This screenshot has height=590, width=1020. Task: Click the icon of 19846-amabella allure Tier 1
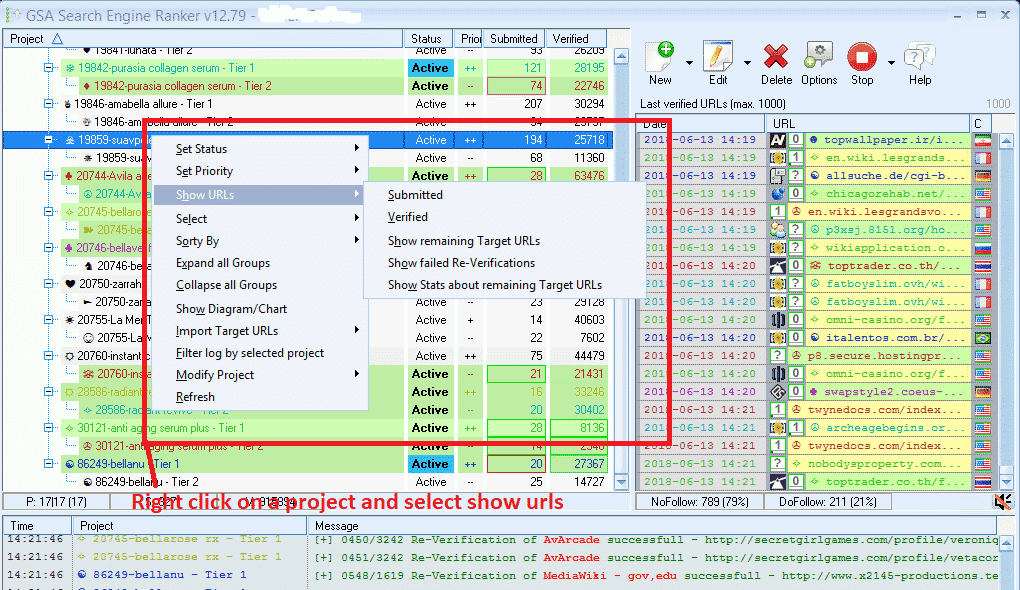[68, 104]
